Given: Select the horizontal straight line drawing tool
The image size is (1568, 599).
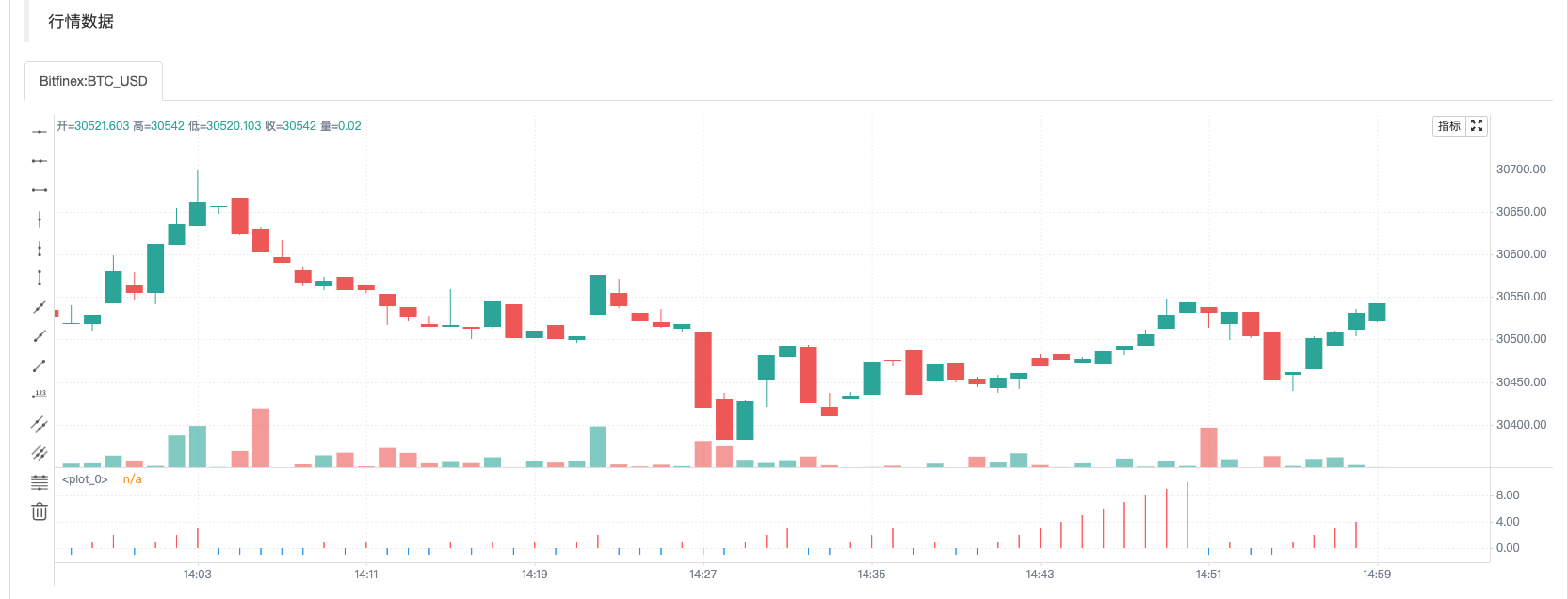Looking at the screenshot, I should click(40, 132).
